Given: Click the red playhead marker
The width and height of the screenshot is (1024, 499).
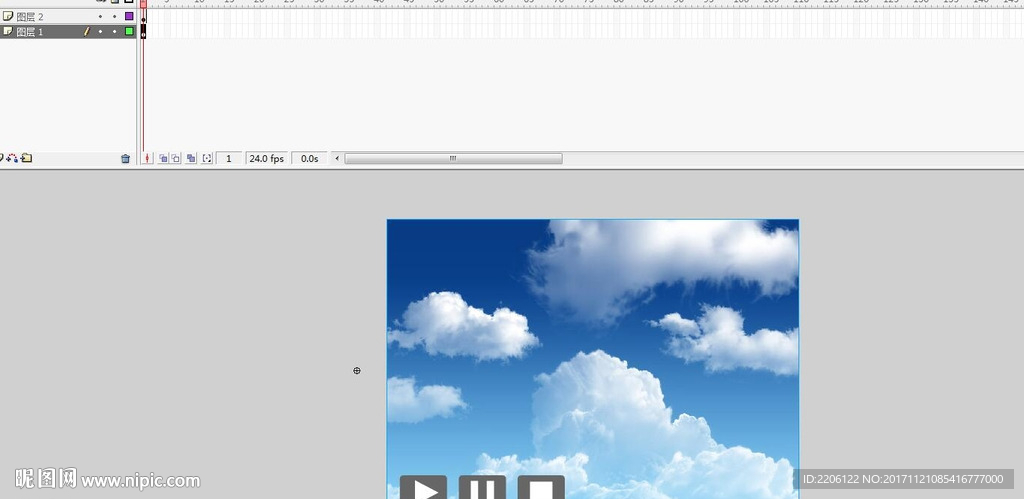Looking at the screenshot, I should pos(143,3).
